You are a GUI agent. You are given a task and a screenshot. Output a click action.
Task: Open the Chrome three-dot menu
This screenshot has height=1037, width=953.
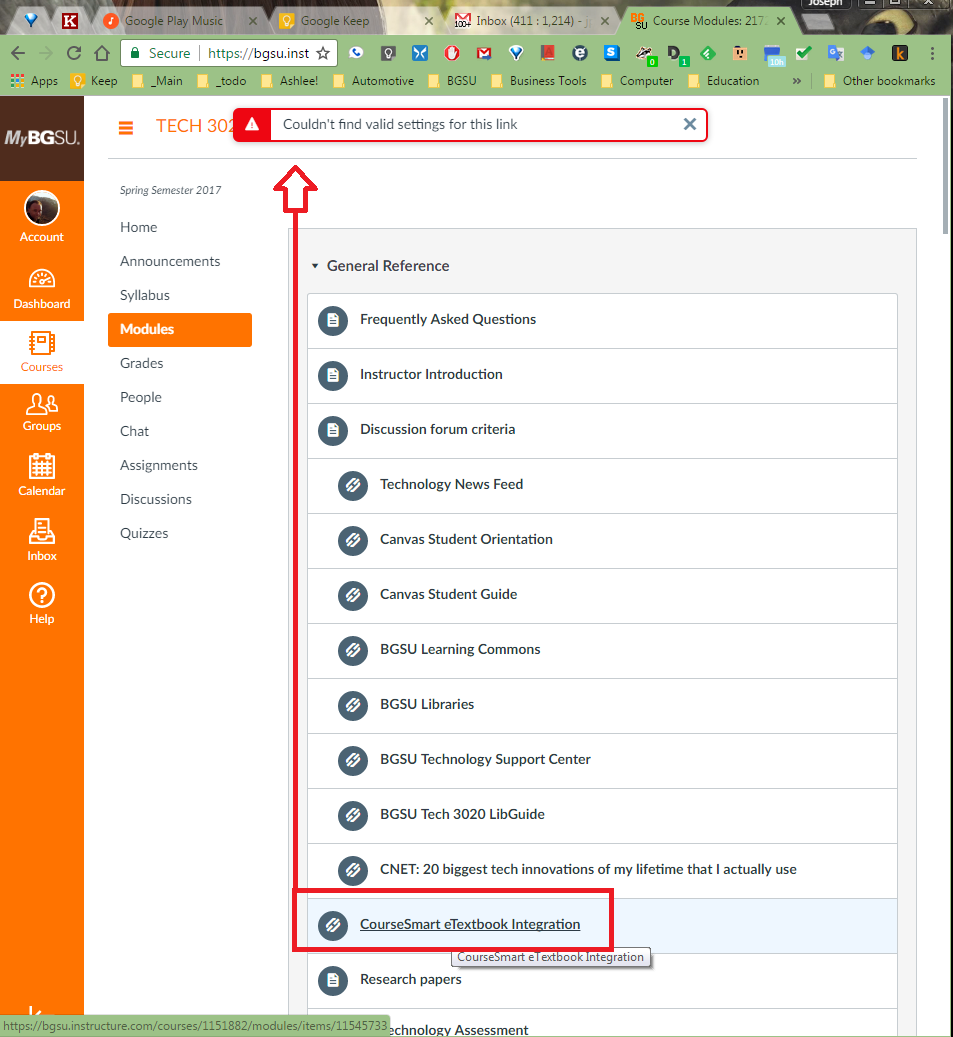(932, 53)
